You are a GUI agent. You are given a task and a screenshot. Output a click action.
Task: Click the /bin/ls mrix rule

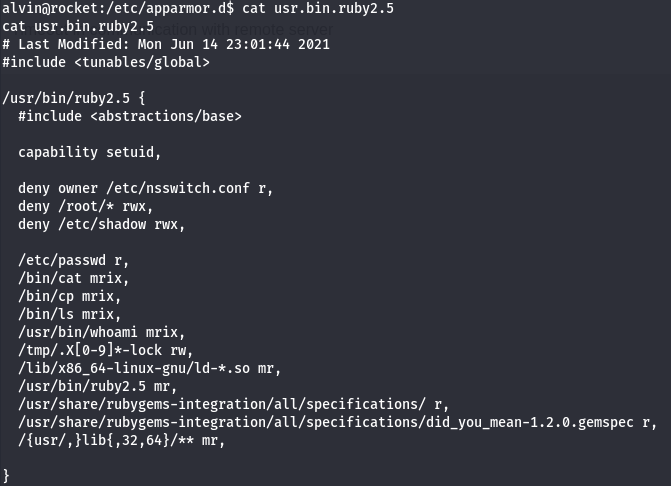[70, 314]
